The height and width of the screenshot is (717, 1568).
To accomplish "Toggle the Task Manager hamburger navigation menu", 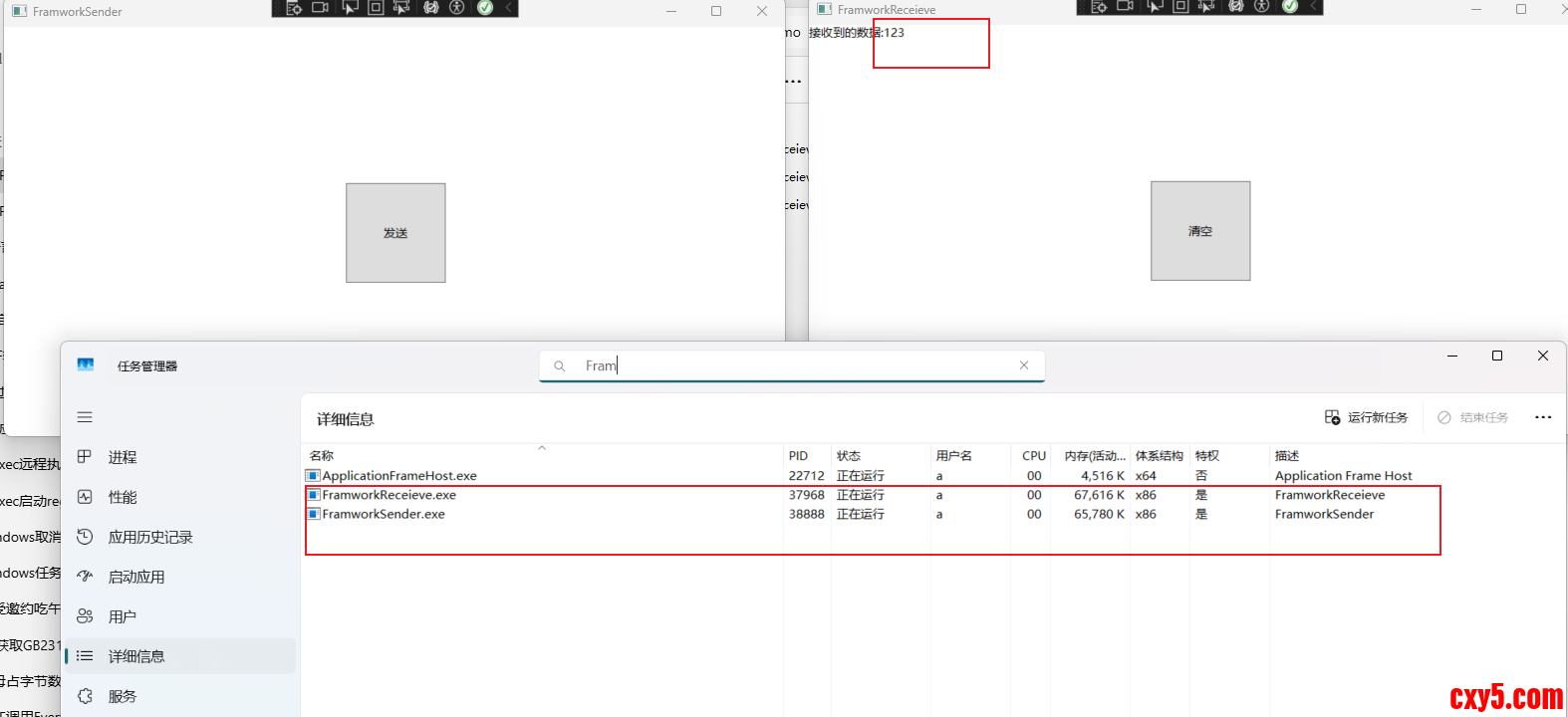I will (85, 417).
